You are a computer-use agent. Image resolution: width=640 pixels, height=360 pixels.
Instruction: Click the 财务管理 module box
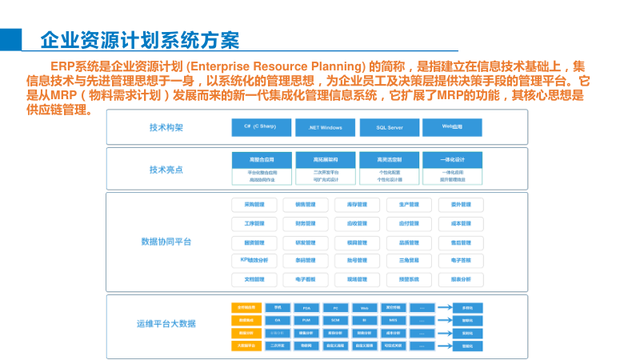[x=306, y=224]
